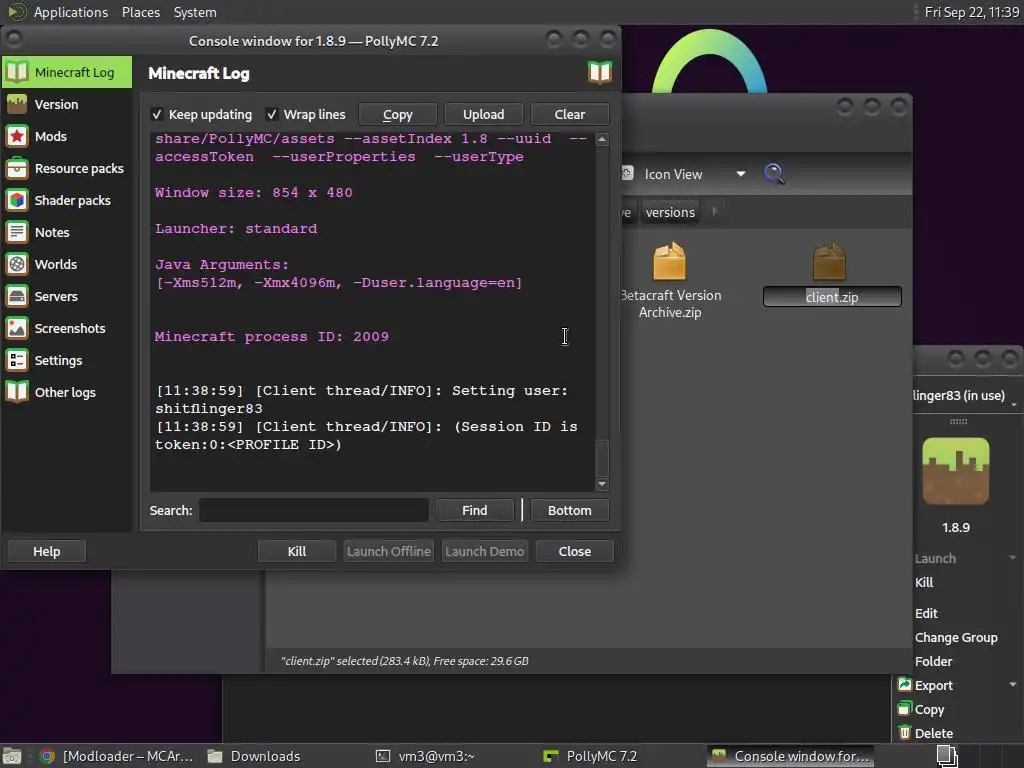1024x768 pixels.
Task: Click the Screenshots picture icon
Action: coord(17,328)
